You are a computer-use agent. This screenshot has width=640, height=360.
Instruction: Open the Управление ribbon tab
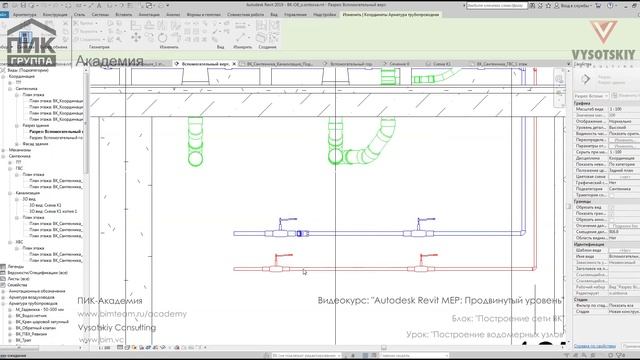[295, 14]
